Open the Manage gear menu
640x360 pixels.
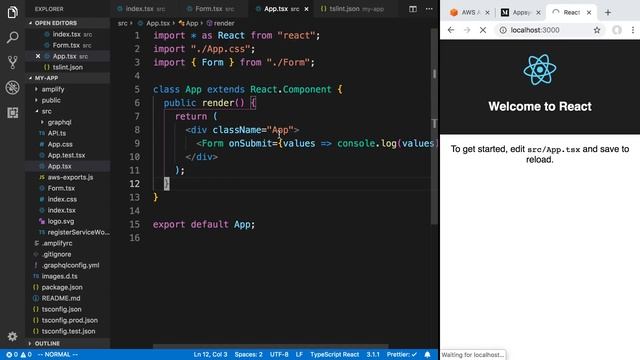click(12, 336)
